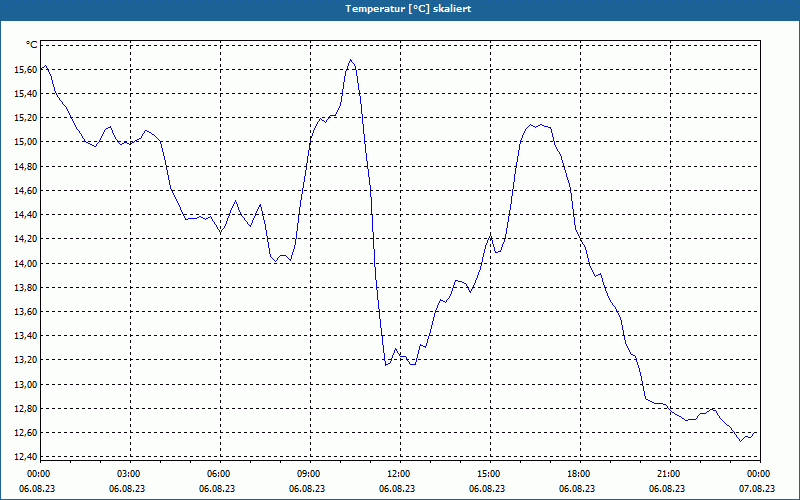This screenshot has width=800, height=500.
Task: Select the 15,60 y-axis label
Action: [26, 69]
